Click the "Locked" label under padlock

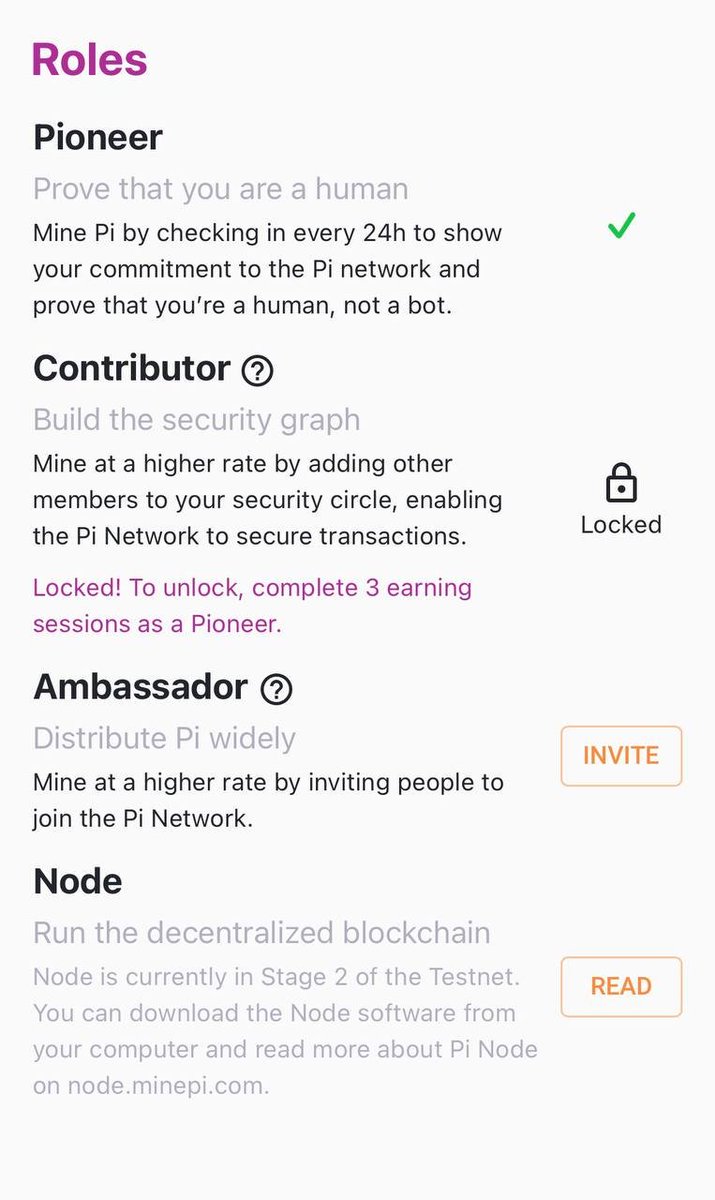[x=621, y=524]
